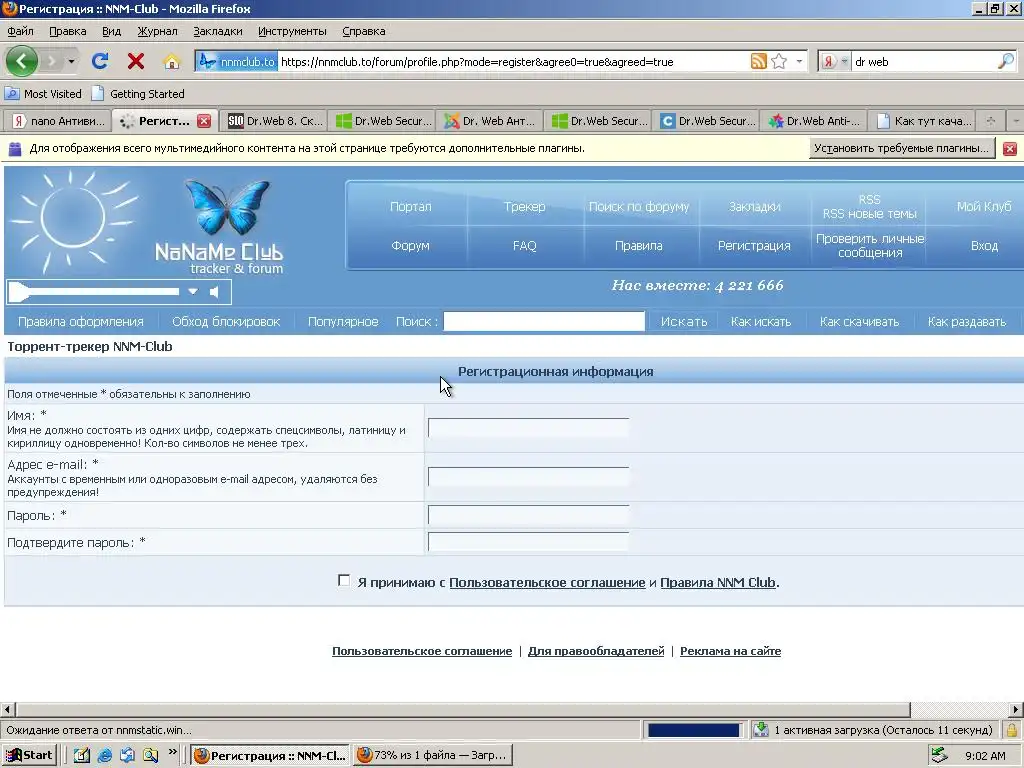Open RSS новые темы link
Screen dimensions: 1024x768
pos(869,214)
